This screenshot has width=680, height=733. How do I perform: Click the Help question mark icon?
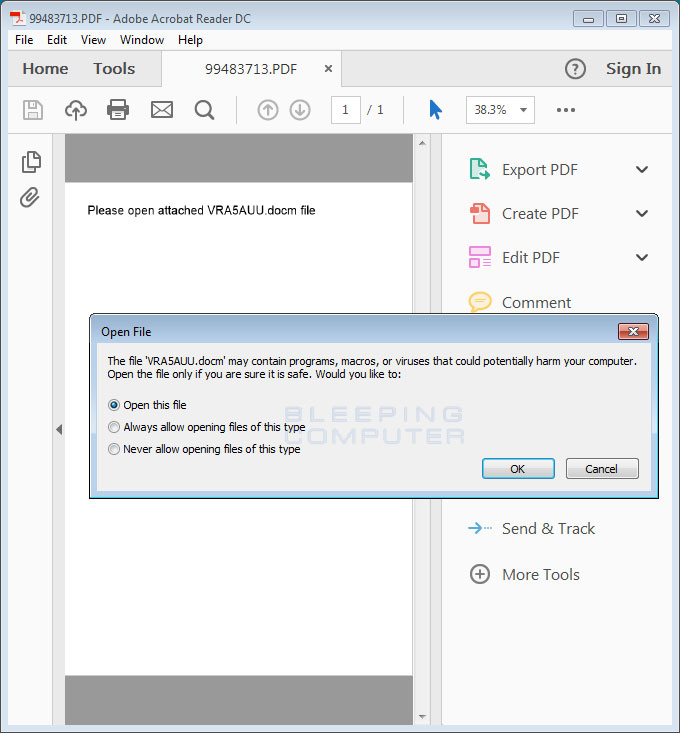coord(575,69)
